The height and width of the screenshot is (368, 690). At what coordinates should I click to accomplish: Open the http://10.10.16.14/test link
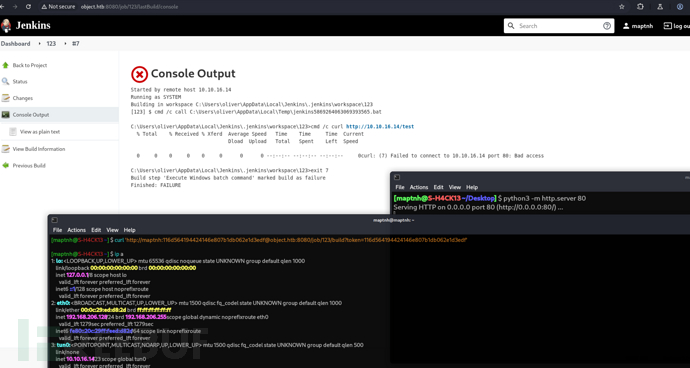pos(380,127)
